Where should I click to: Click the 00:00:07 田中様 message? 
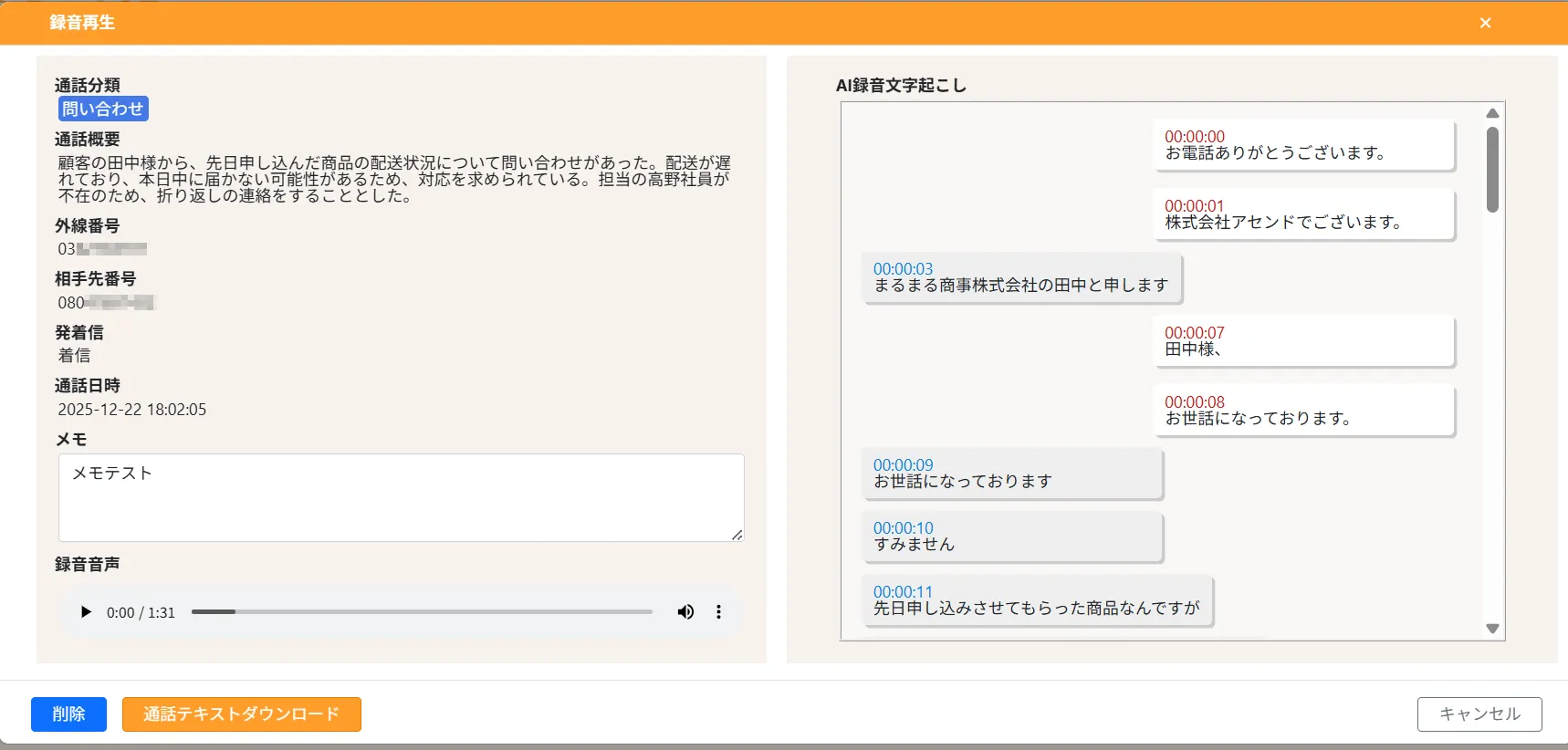1302,341
